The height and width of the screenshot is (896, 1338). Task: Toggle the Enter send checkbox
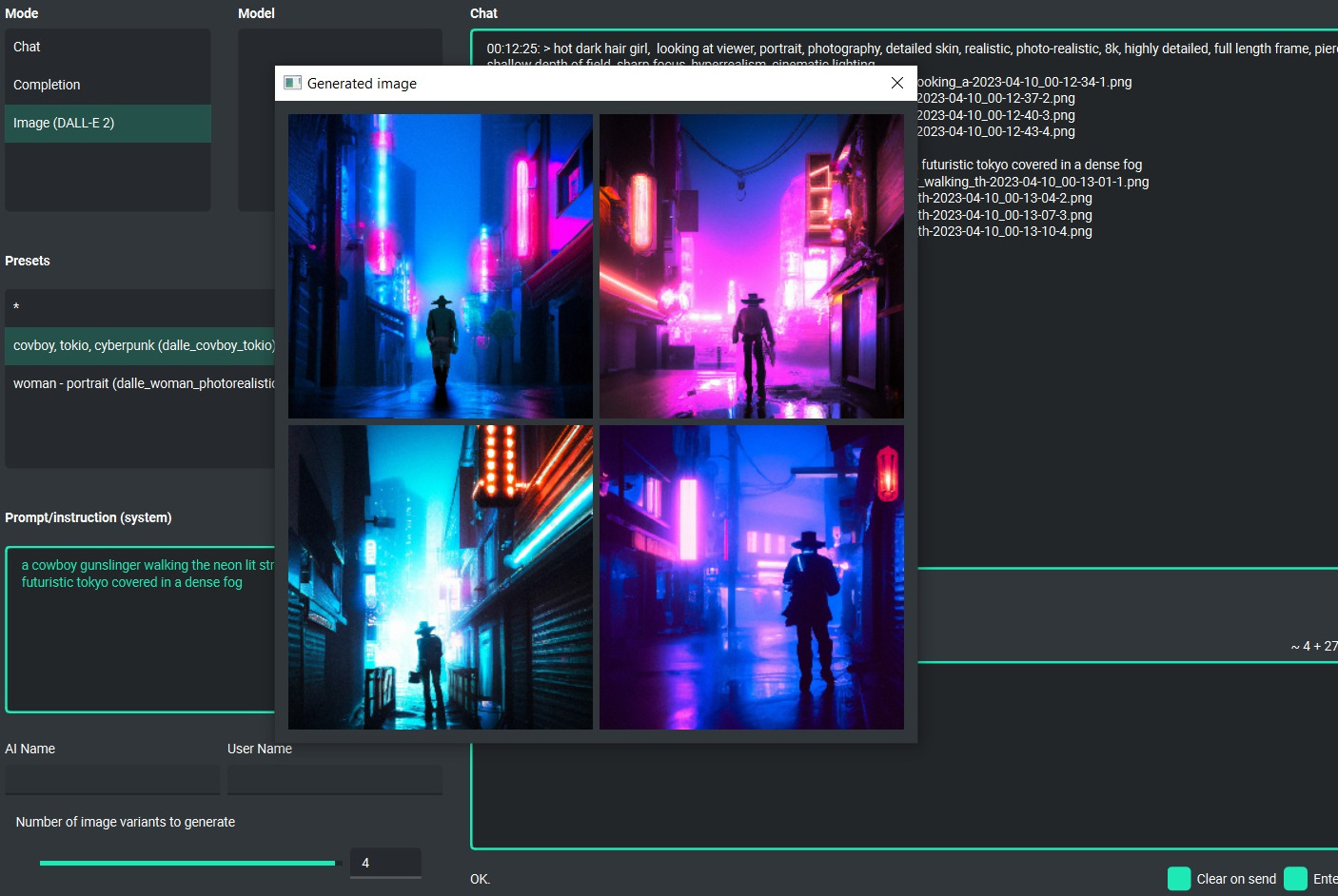[x=1295, y=879]
